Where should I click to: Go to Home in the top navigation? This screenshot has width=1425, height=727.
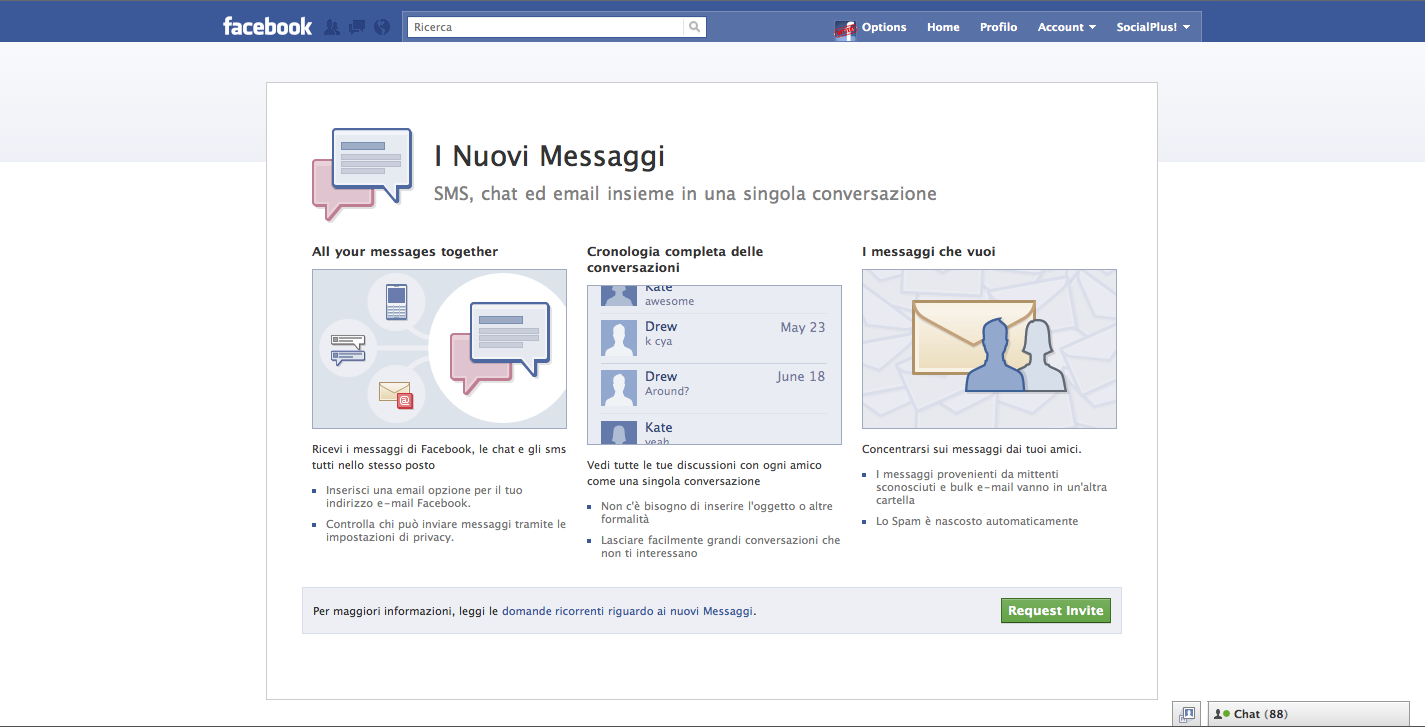943,27
